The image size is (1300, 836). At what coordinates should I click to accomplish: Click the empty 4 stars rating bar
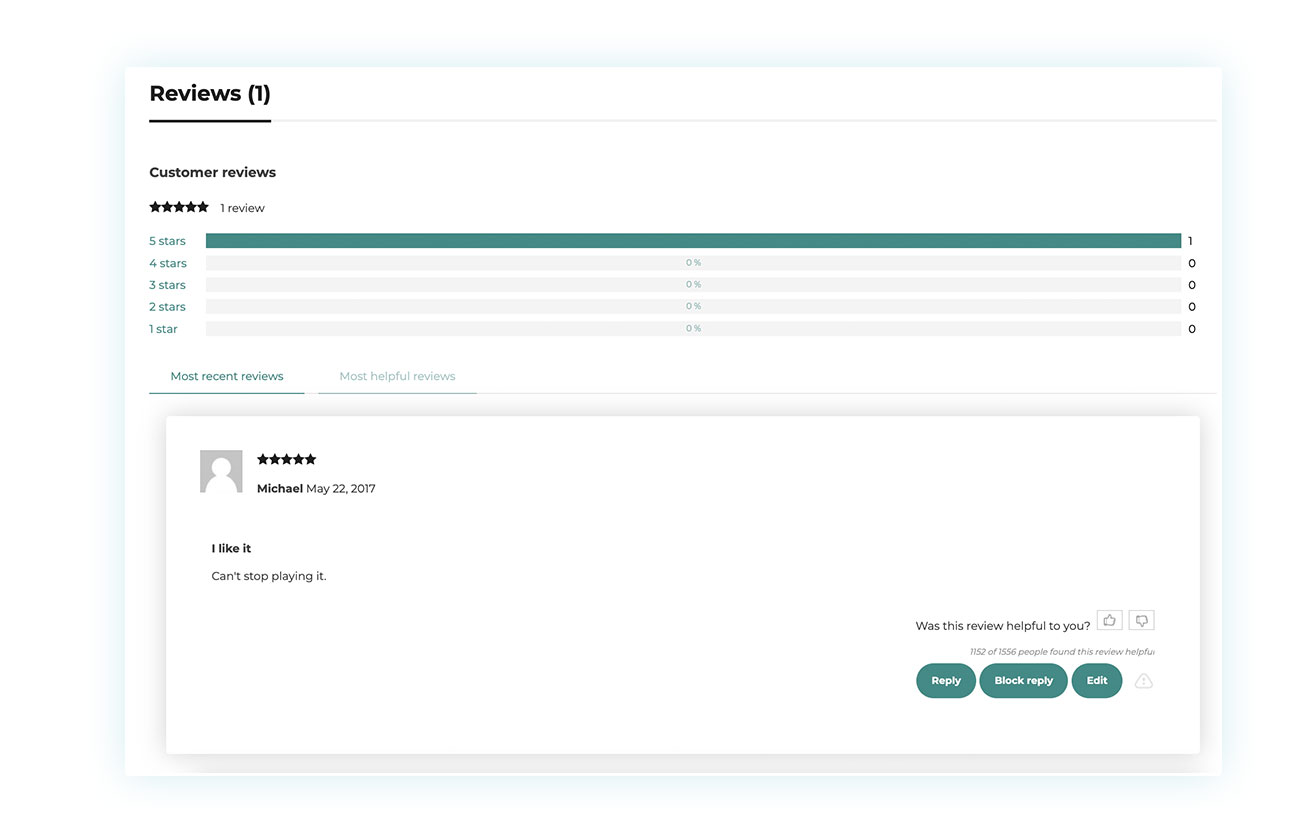(x=693, y=263)
